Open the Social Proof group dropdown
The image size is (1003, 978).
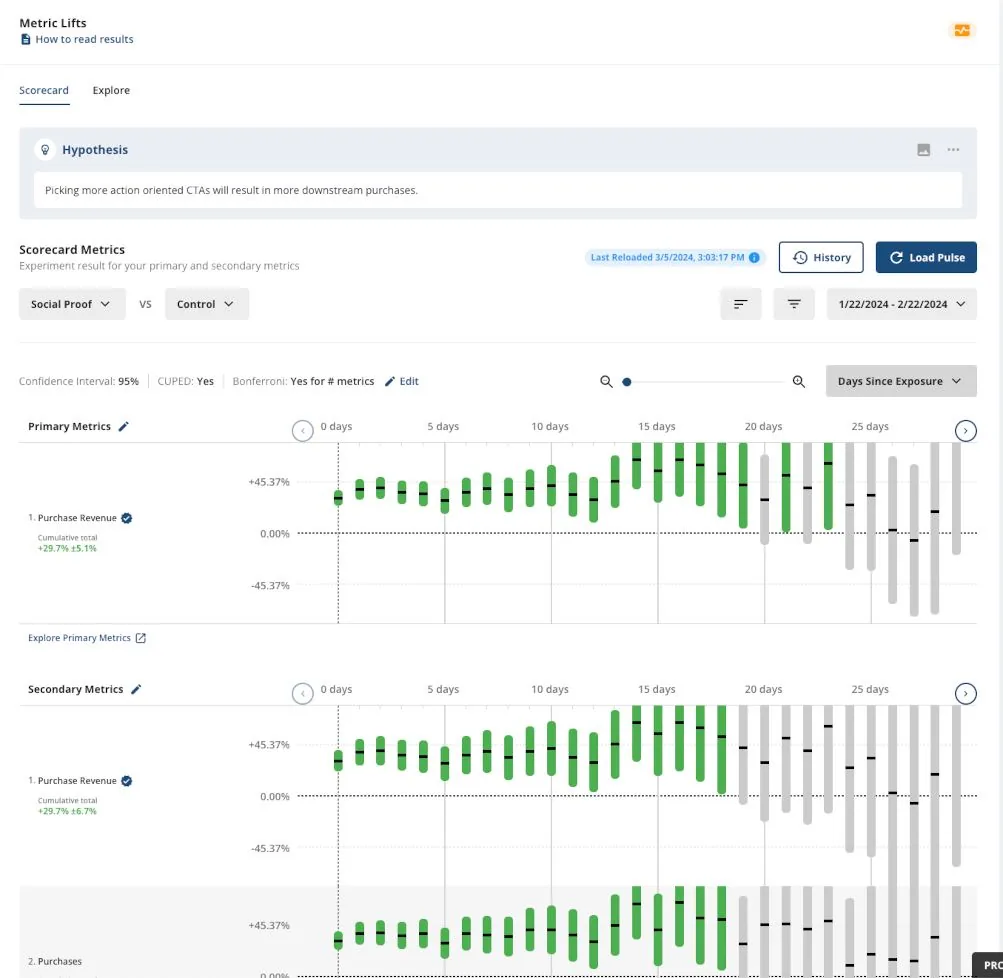tap(72, 304)
